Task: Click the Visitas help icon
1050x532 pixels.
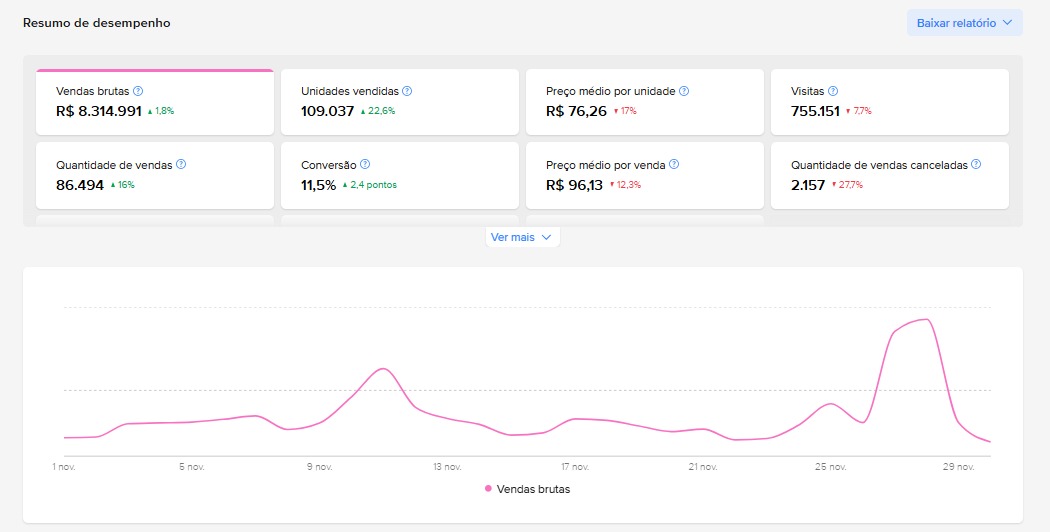Action: coord(833,91)
